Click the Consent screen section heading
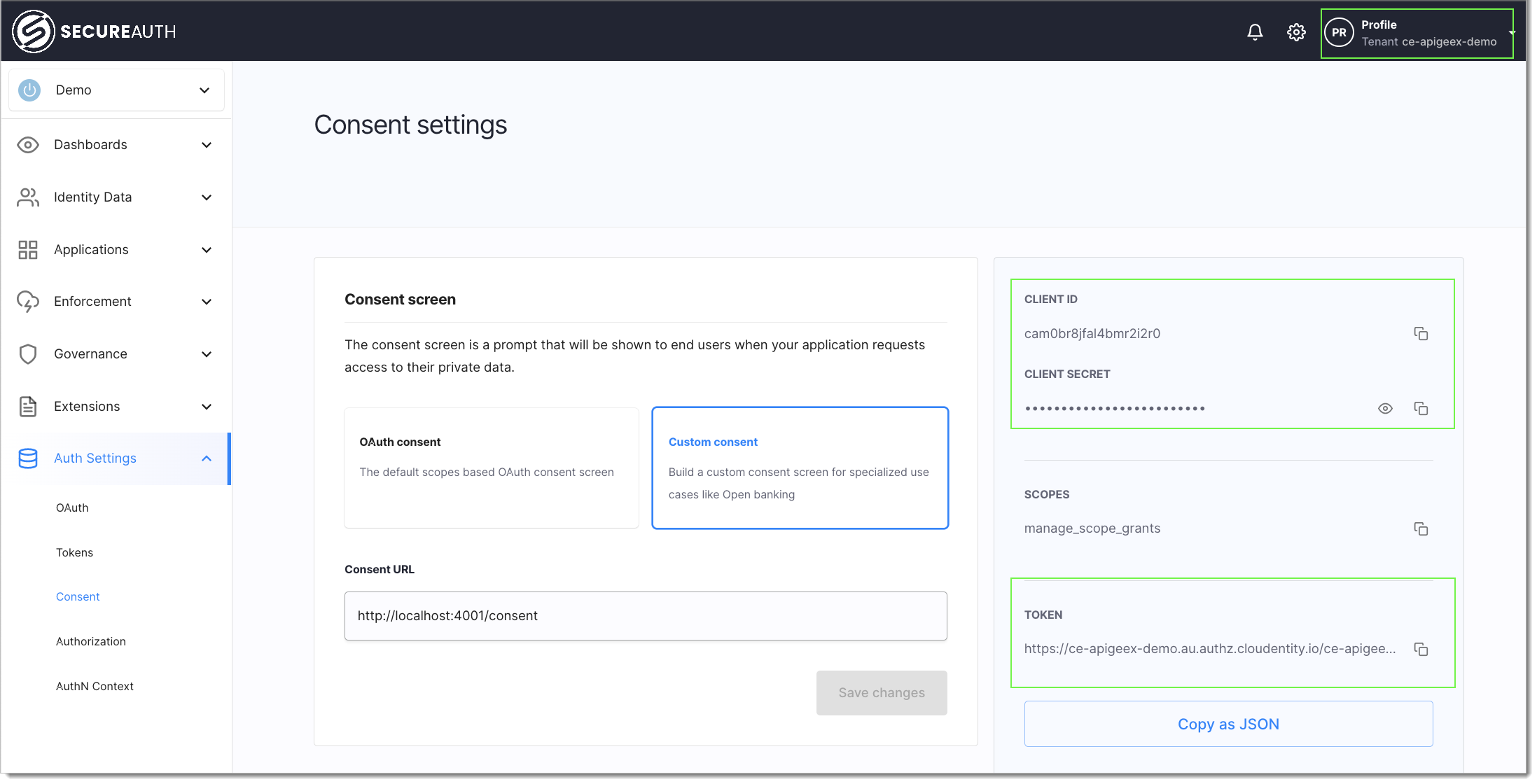The height and width of the screenshot is (784, 1537). 400,300
